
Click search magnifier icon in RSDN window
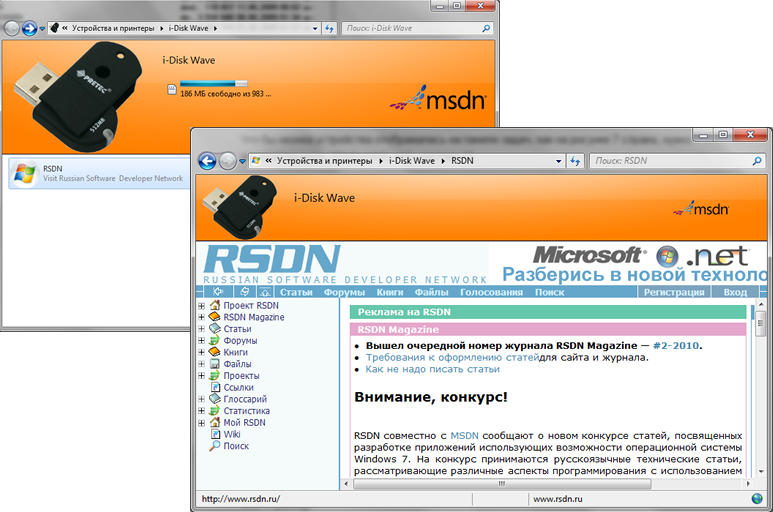coord(757,161)
